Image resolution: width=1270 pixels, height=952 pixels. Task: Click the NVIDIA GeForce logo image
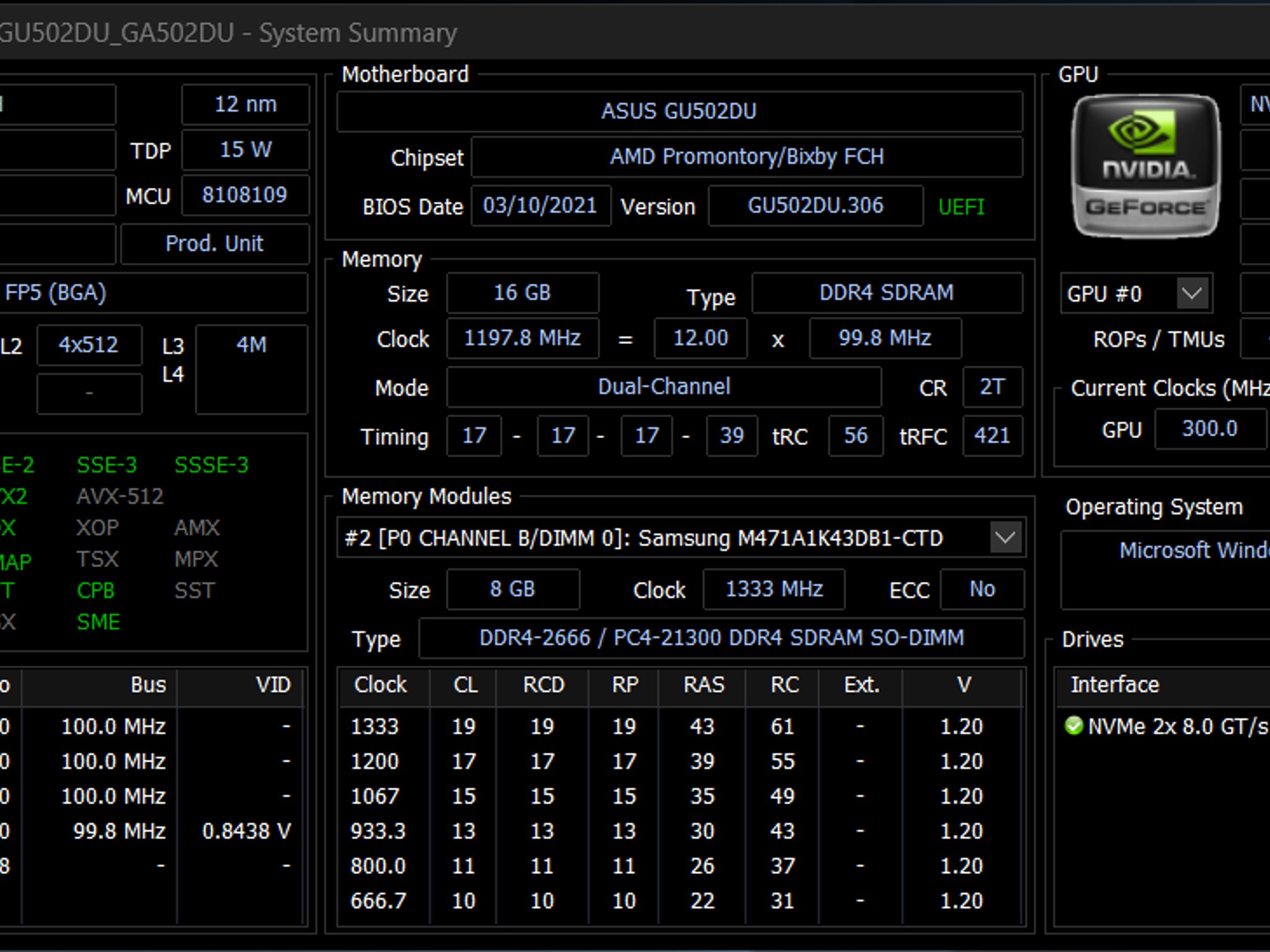[1146, 166]
